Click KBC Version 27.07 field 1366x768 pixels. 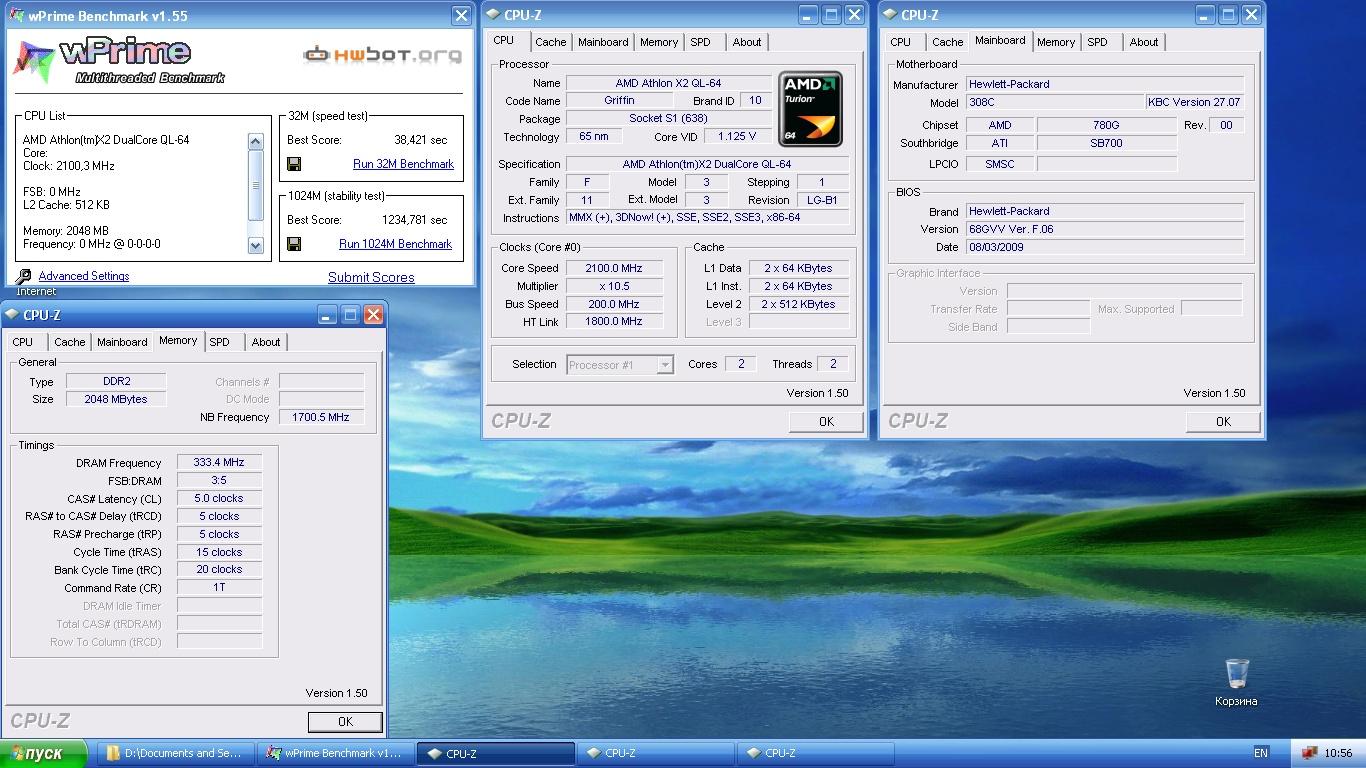tap(1194, 102)
